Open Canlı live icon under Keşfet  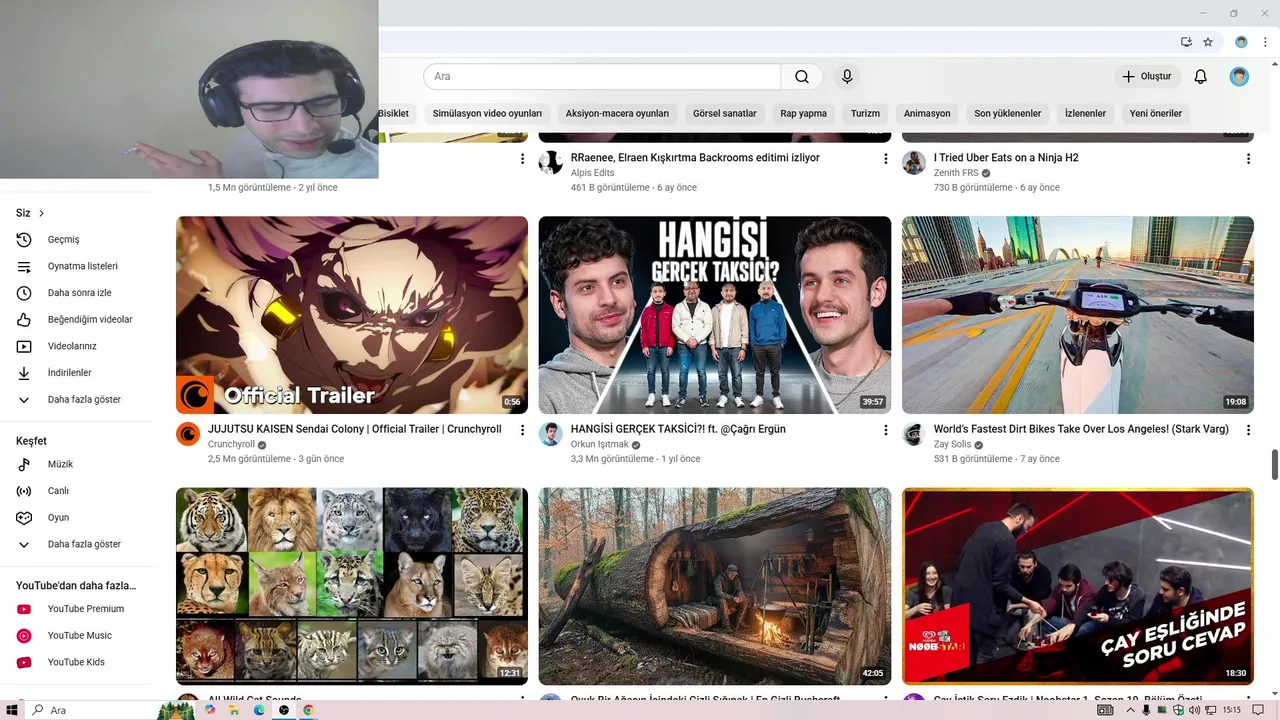click(x=24, y=491)
